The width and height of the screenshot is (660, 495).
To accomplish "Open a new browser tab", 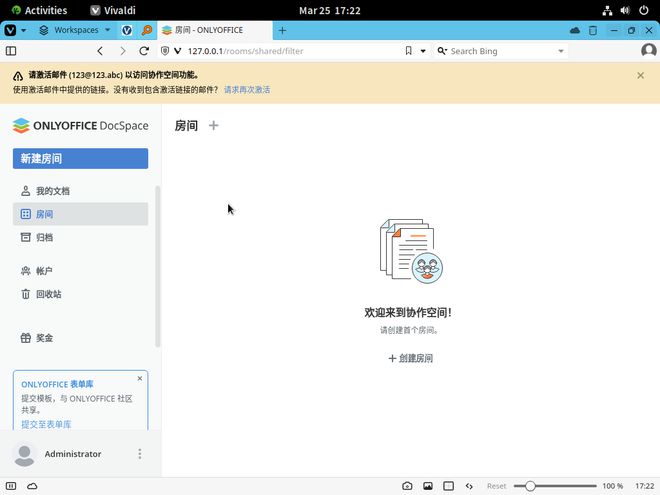I will tap(282, 30).
